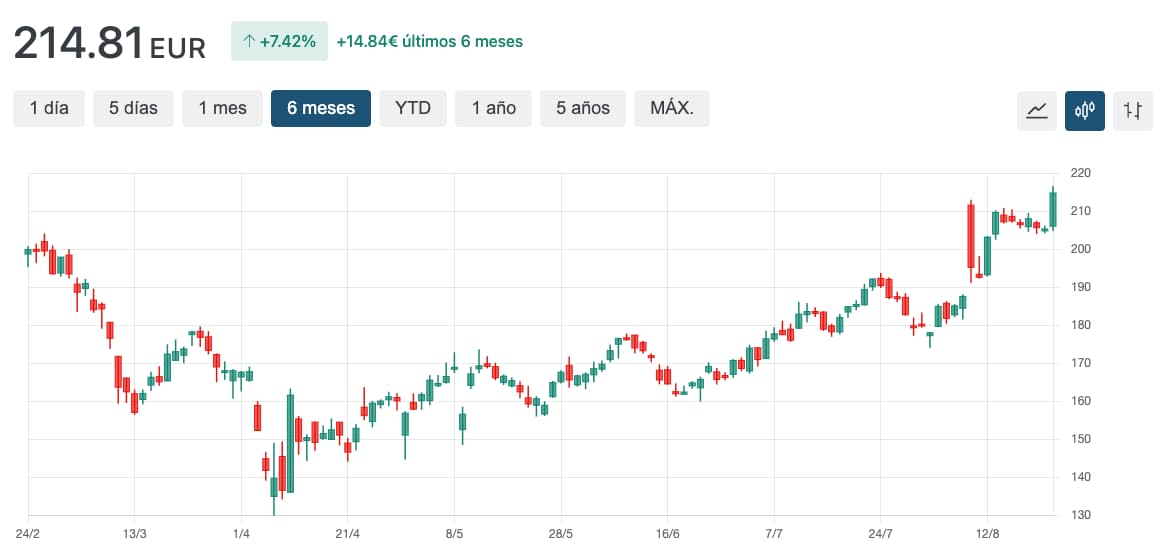This screenshot has height=554, width=1169.
Task: Select the 1 día time range
Action: 49,108
